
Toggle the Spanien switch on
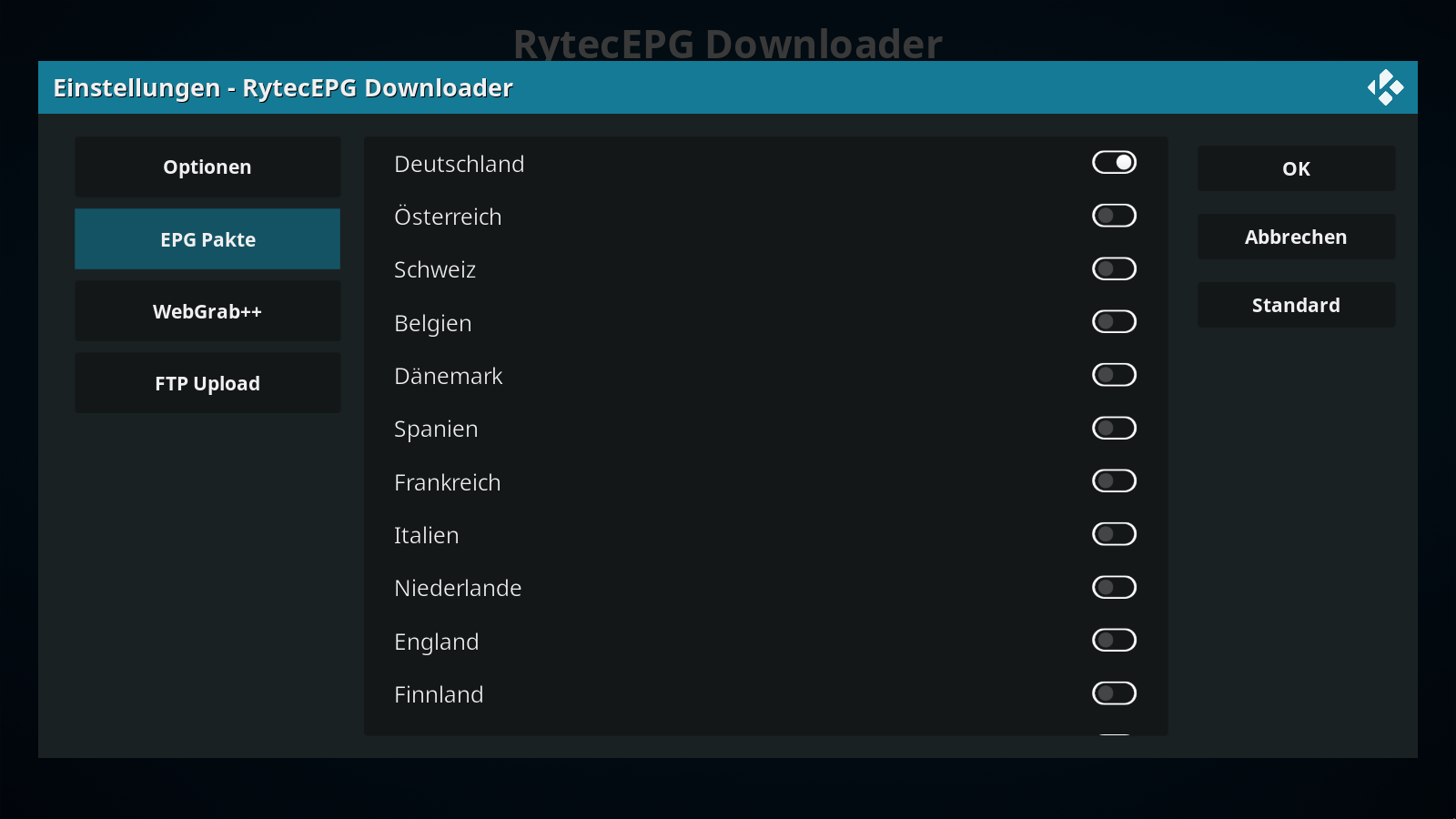click(x=1114, y=428)
